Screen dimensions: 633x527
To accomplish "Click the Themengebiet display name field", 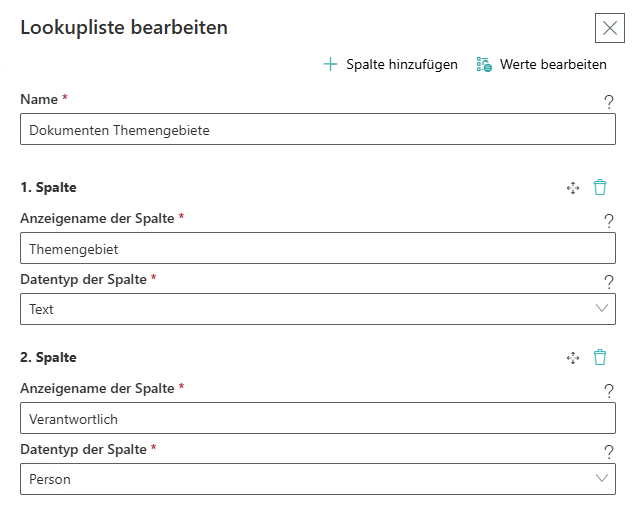I will 317,249.
